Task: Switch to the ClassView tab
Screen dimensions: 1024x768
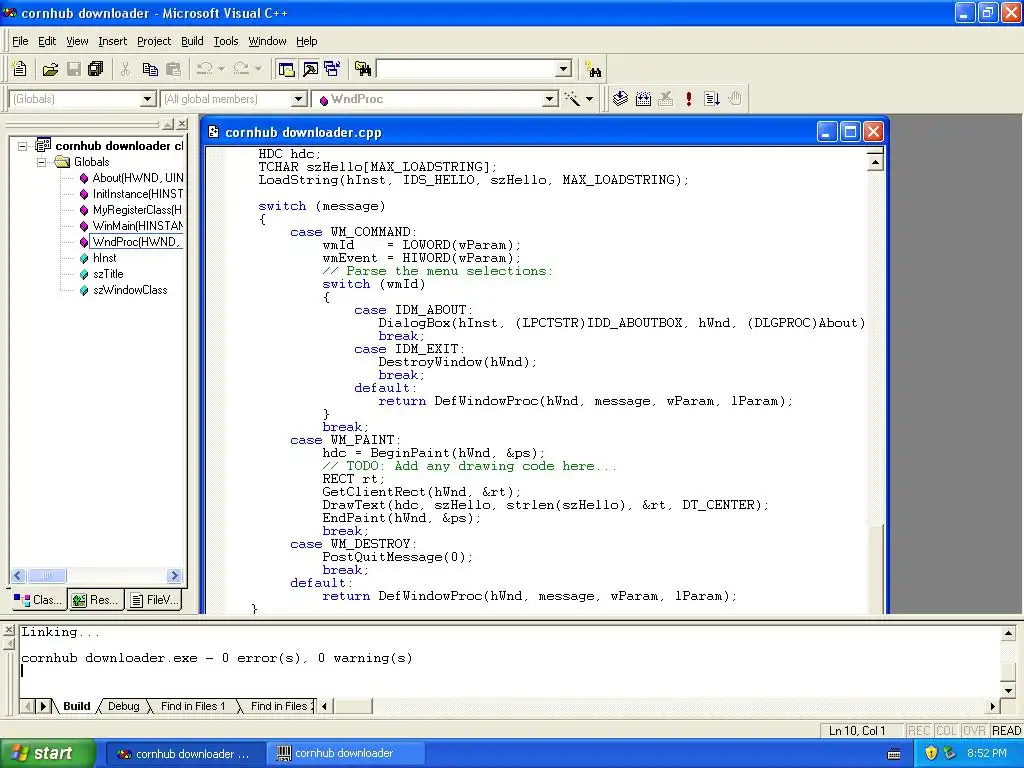Action: (x=39, y=600)
